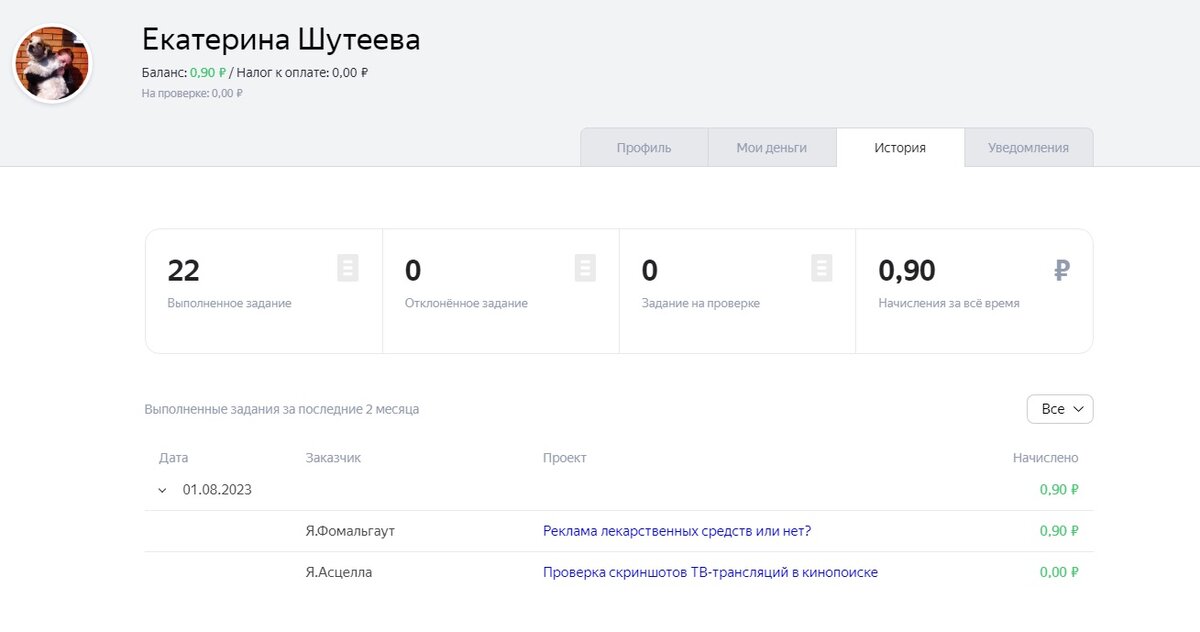Open the Все filter dropdown
This screenshot has width=1200, height=632.
[1060, 409]
